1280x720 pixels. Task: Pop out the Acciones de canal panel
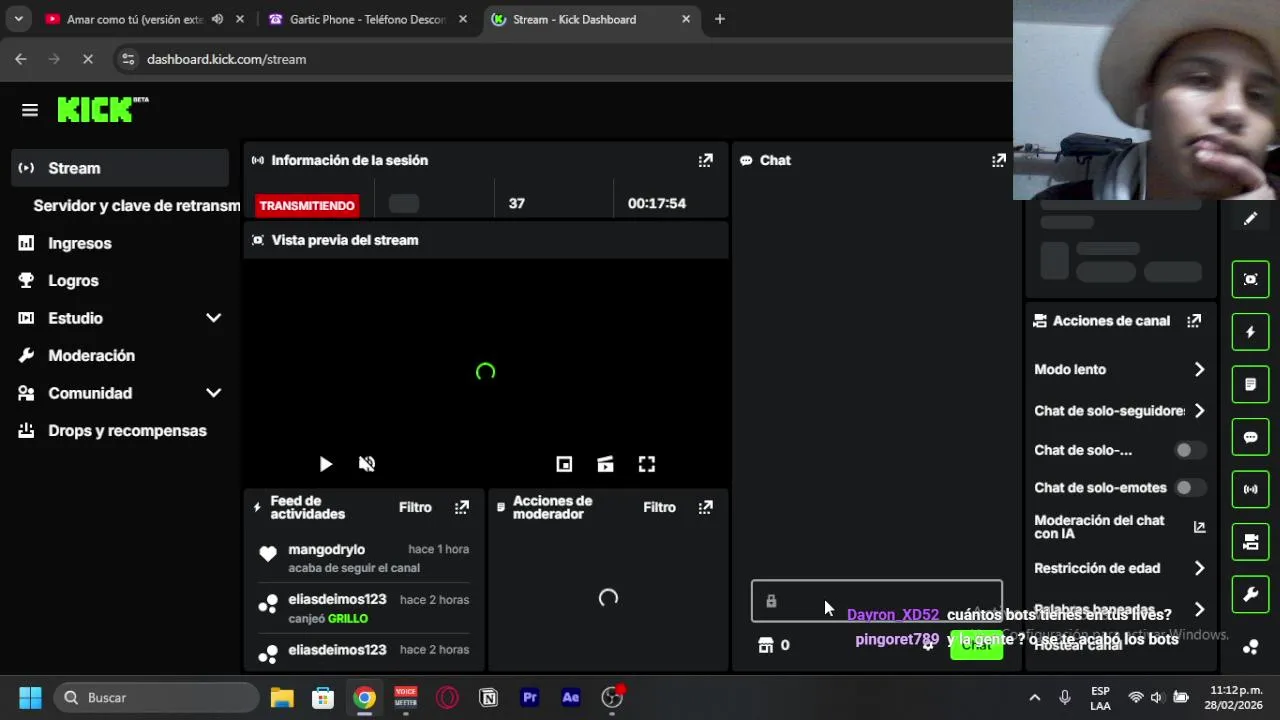[1194, 321]
